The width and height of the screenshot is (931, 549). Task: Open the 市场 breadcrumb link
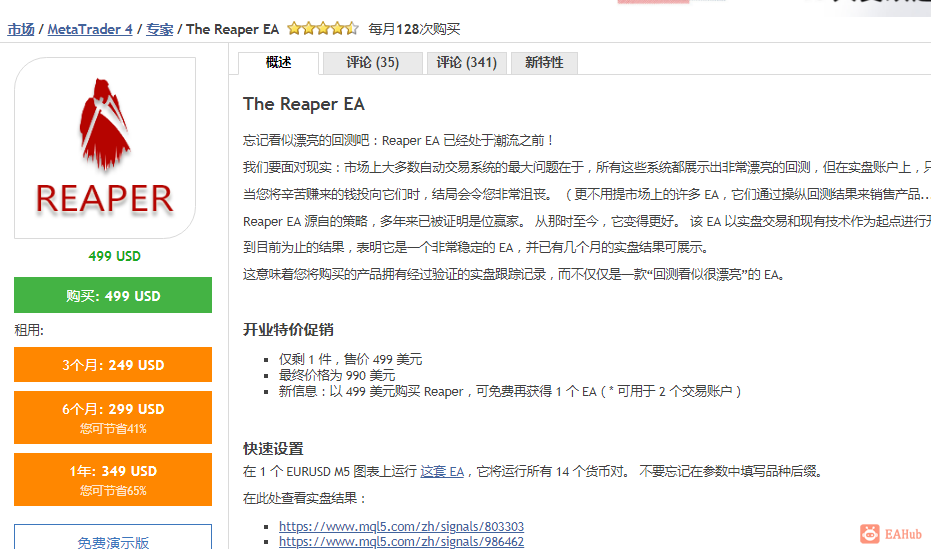pyautogui.click(x=21, y=29)
